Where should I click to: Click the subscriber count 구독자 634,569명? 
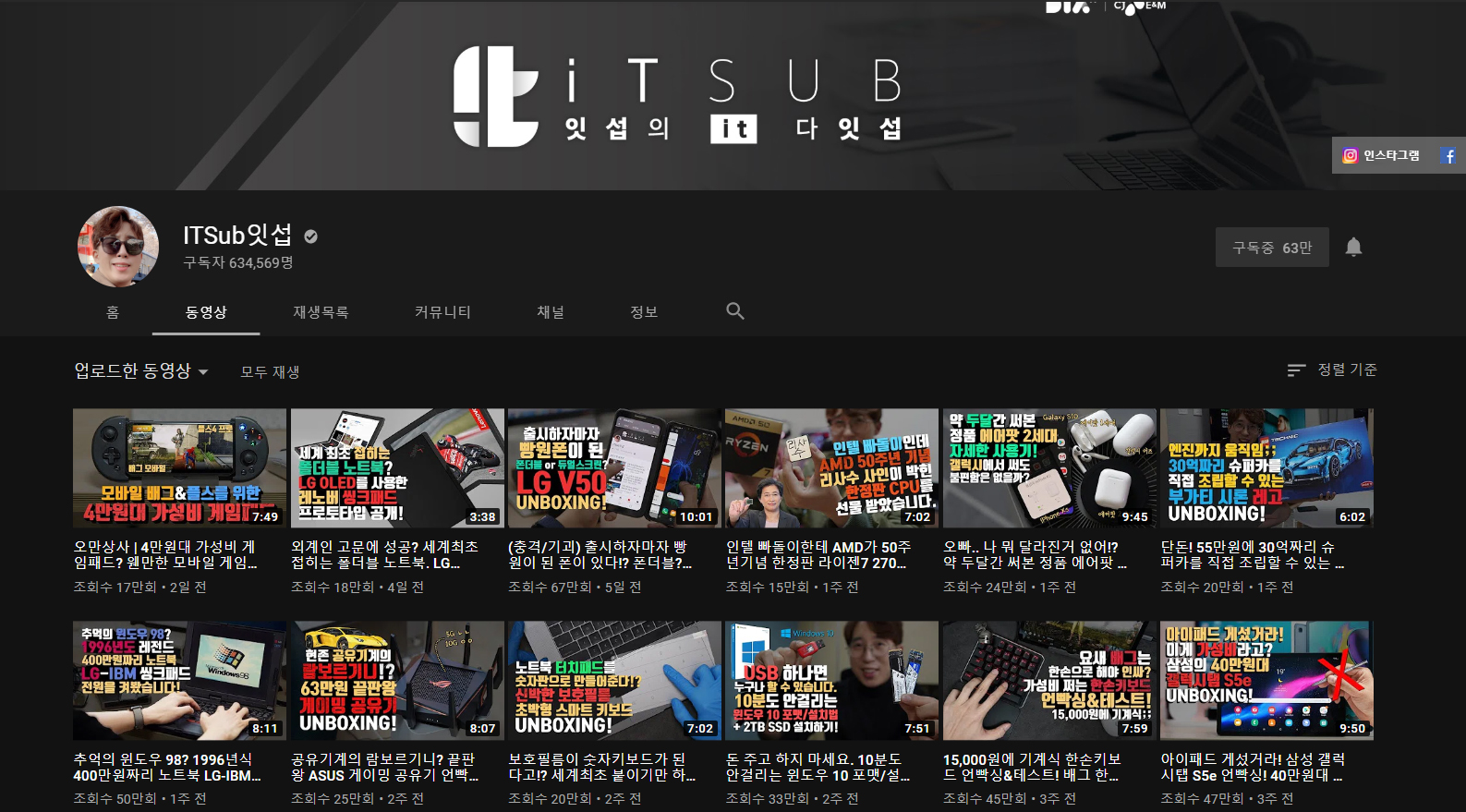coord(238,263)
